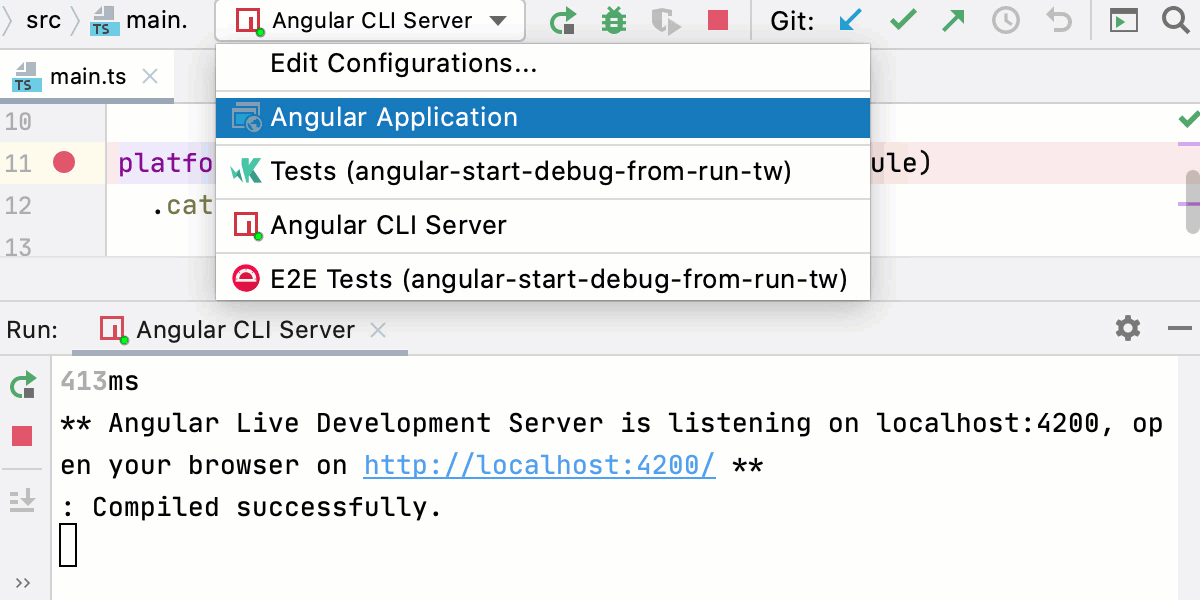Push commits with Git green arrow
This screenshot has height=600, width=1200.
pos(954,20)
